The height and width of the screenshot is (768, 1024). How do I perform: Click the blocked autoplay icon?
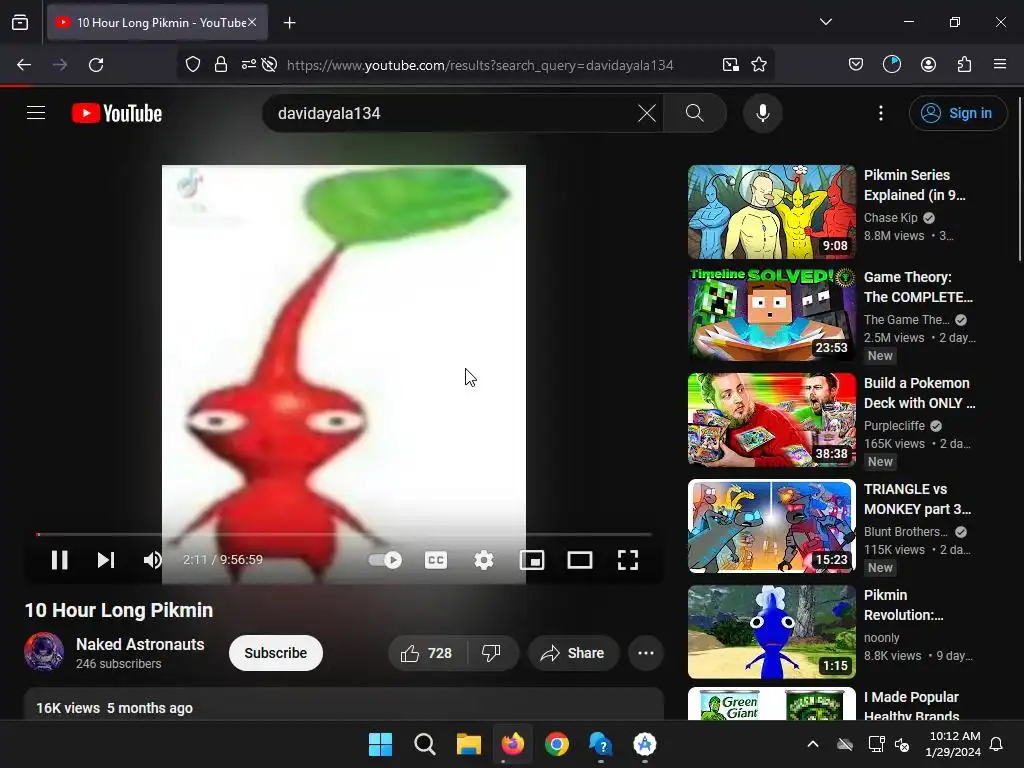269,65
